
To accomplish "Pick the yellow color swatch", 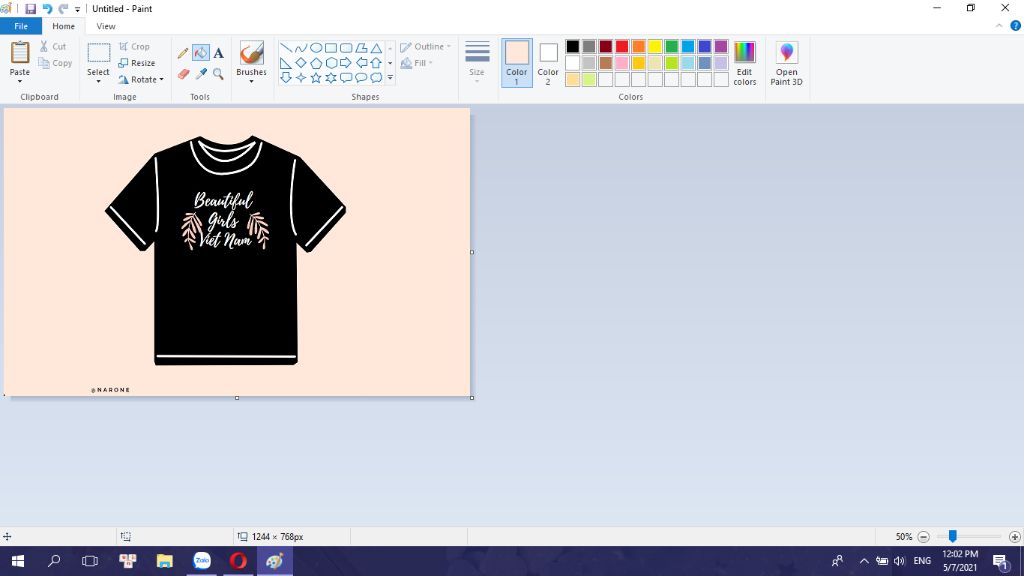I will [x=655, y=46].
